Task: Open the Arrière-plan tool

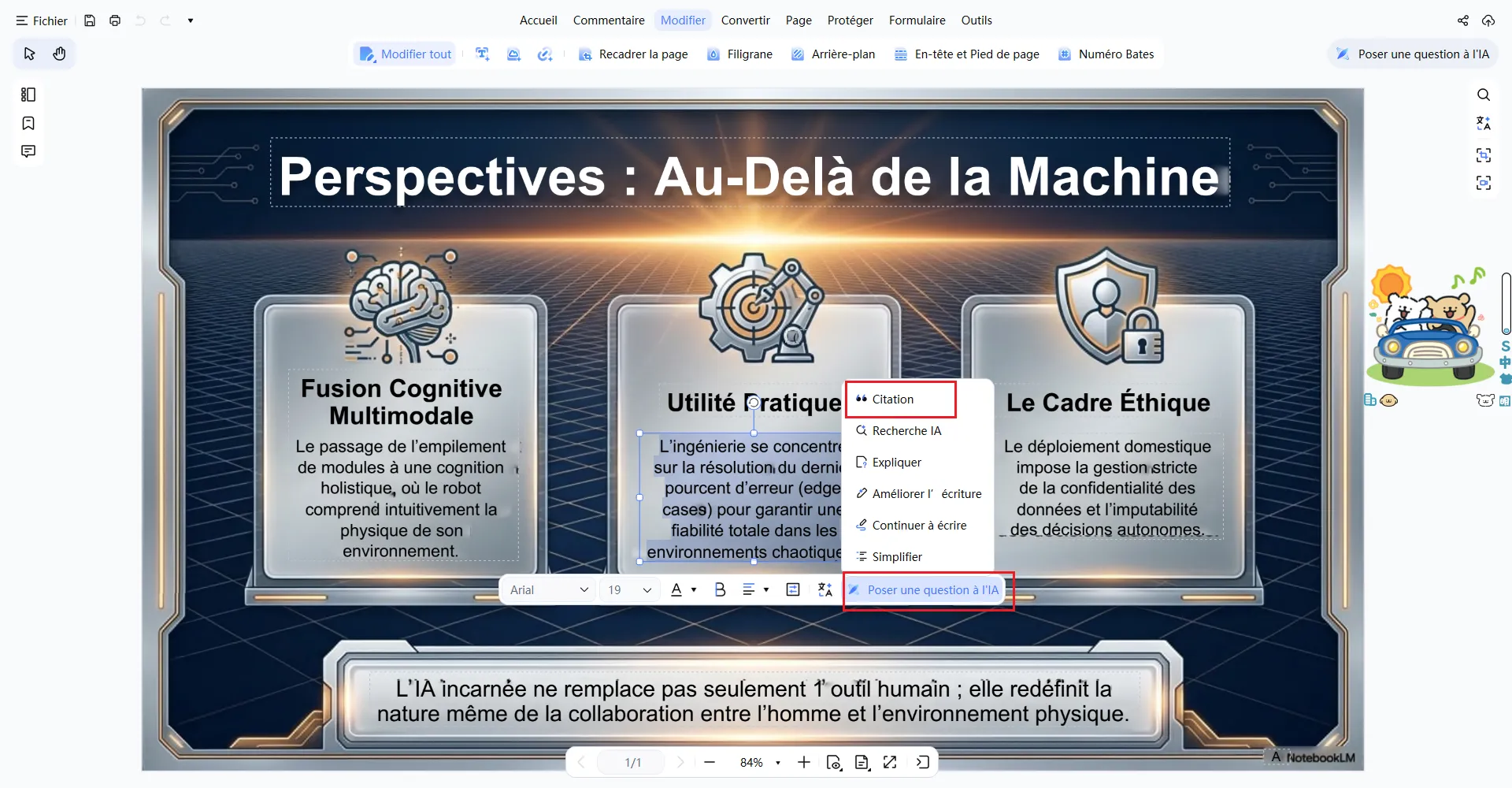Action: 833,54
